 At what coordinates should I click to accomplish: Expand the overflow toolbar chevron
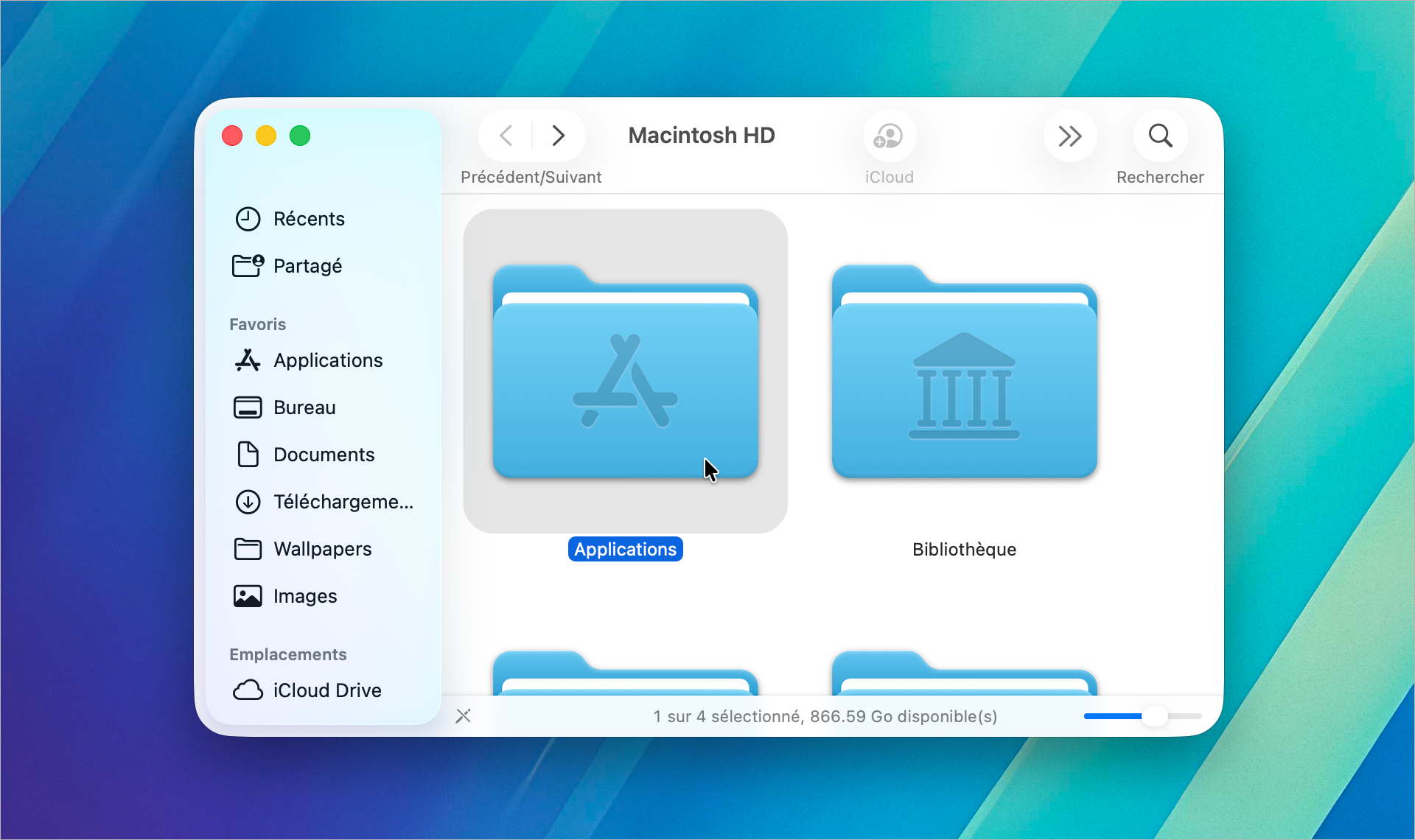point(1069,135)
